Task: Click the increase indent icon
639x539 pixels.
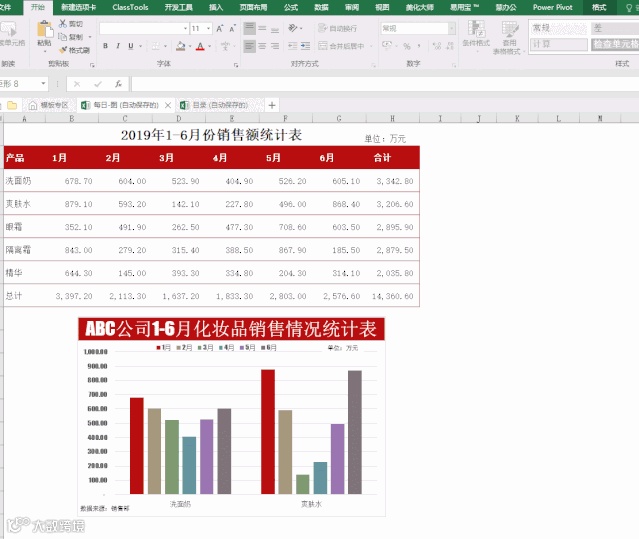Action: click(x=306, y=46)
